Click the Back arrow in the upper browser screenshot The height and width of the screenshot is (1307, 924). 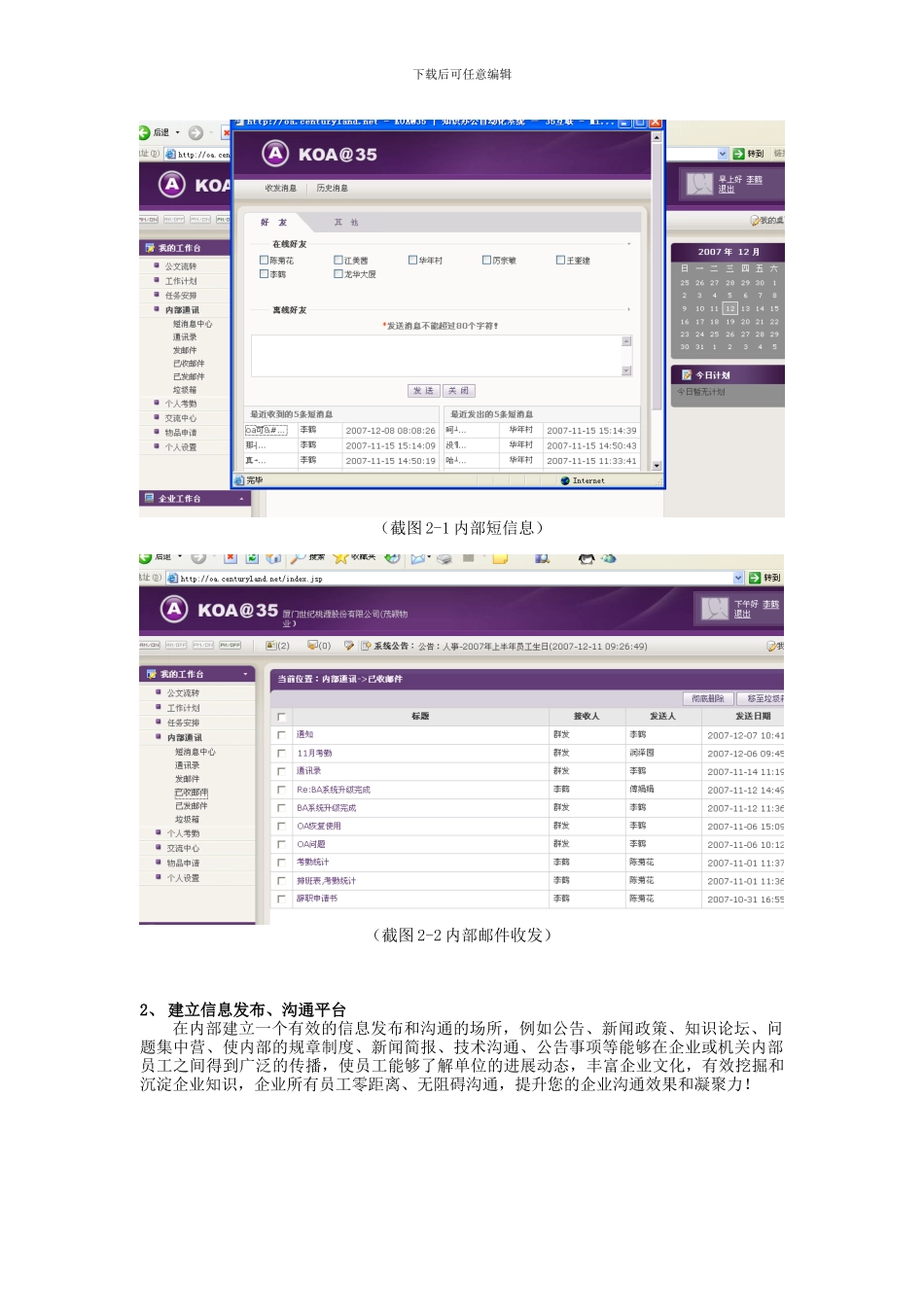point(145,133)
